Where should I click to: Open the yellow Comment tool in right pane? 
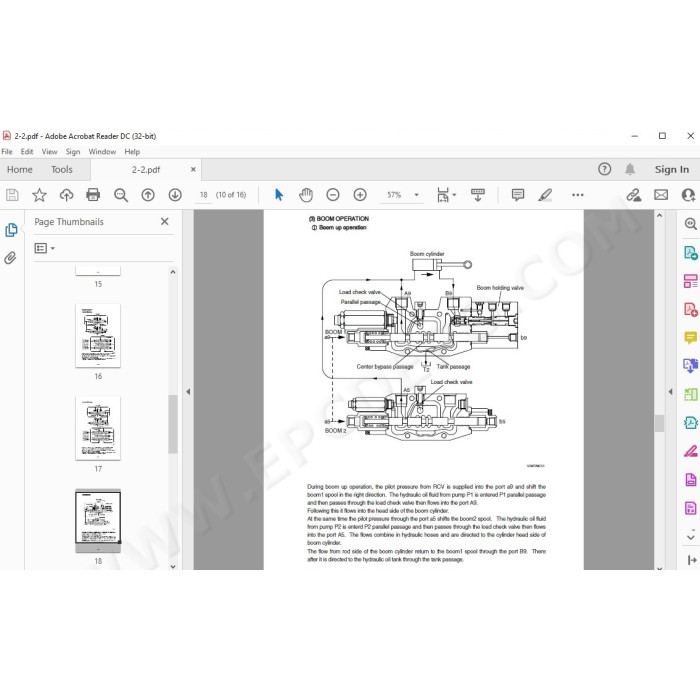tap(691, 338)
